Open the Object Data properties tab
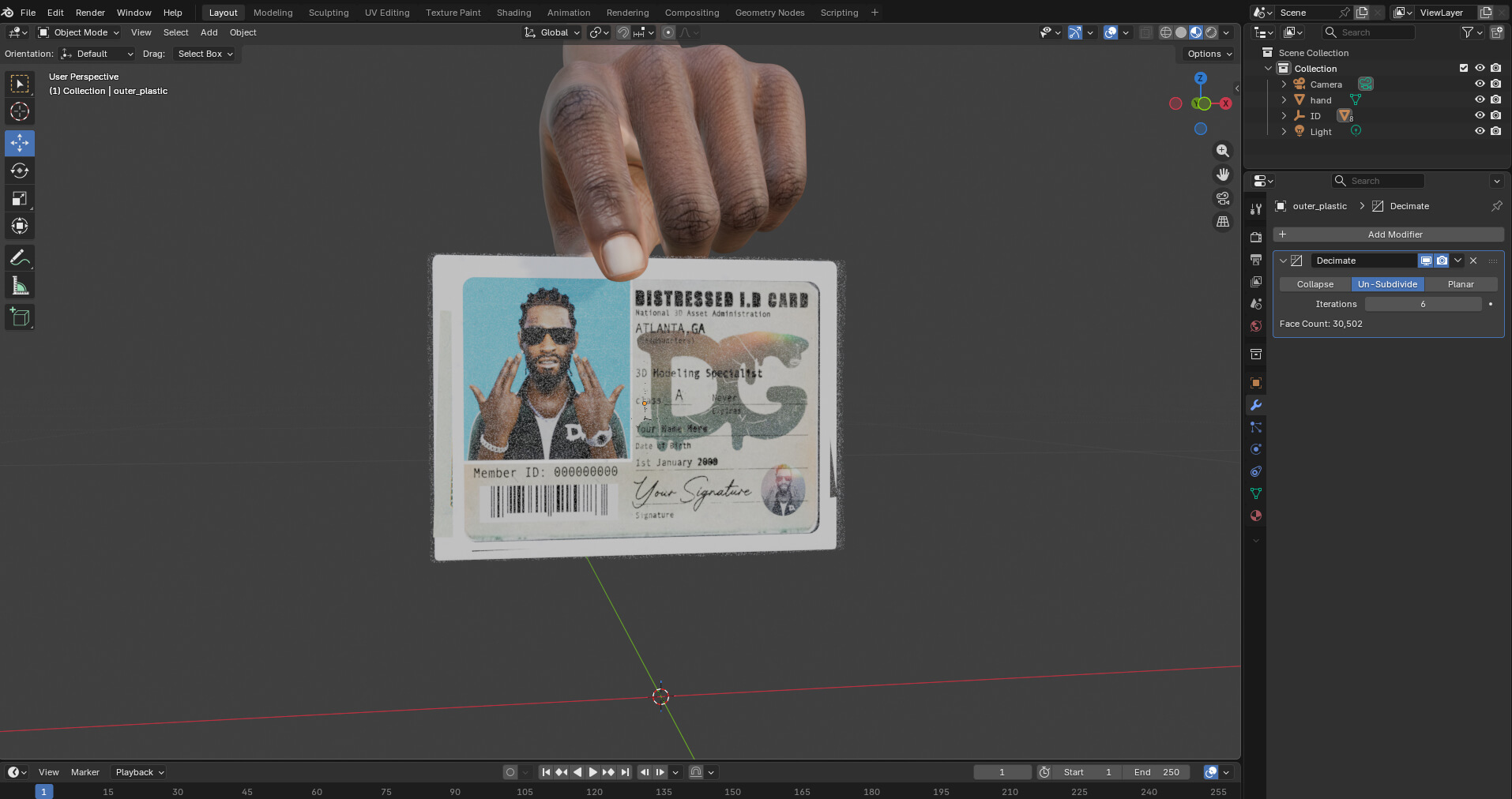 (1256, 493)
